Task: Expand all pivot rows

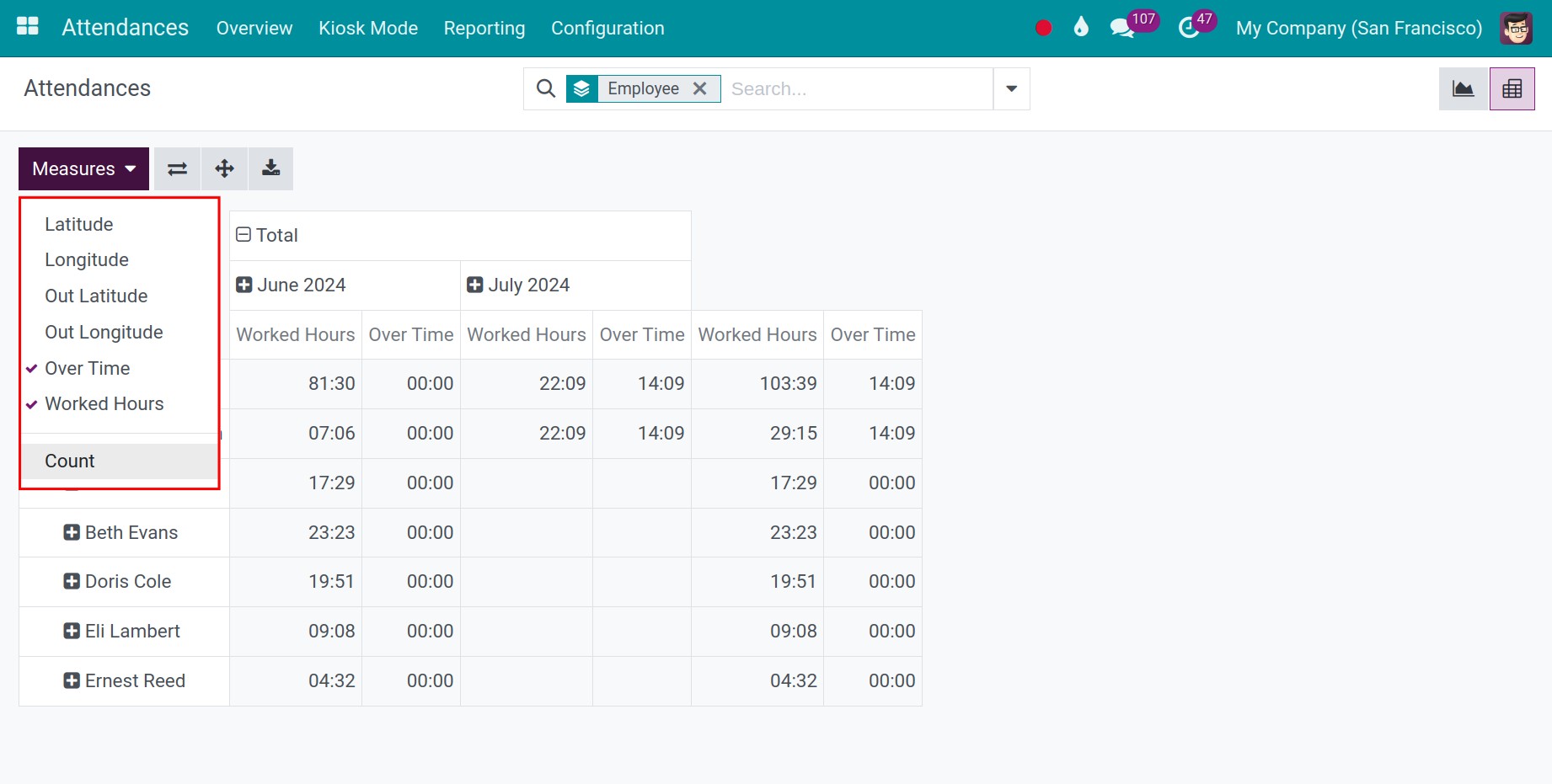Action: tap(224, 168)
